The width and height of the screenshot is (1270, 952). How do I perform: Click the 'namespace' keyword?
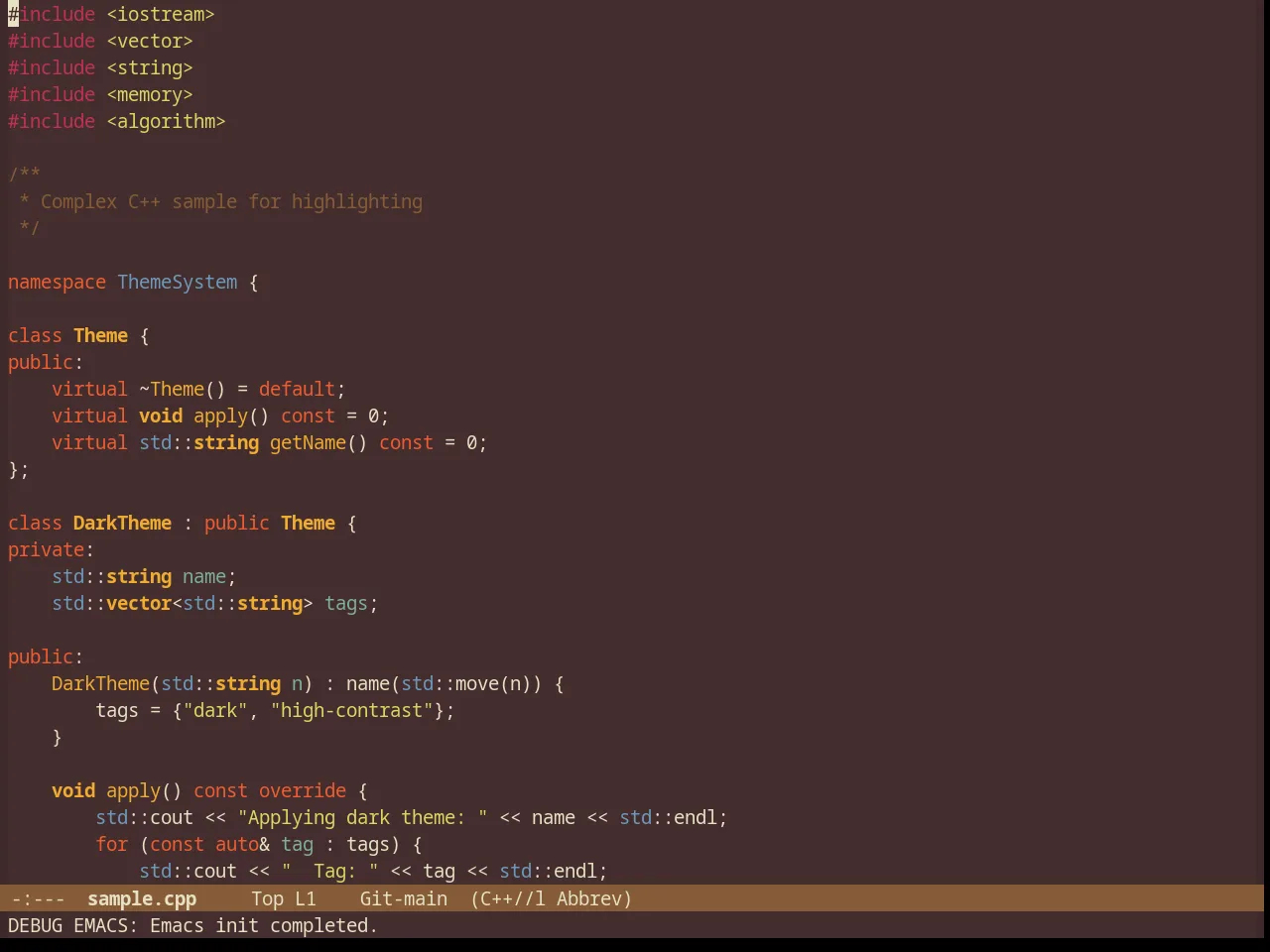pyautogui.click(x=57, y=282)
